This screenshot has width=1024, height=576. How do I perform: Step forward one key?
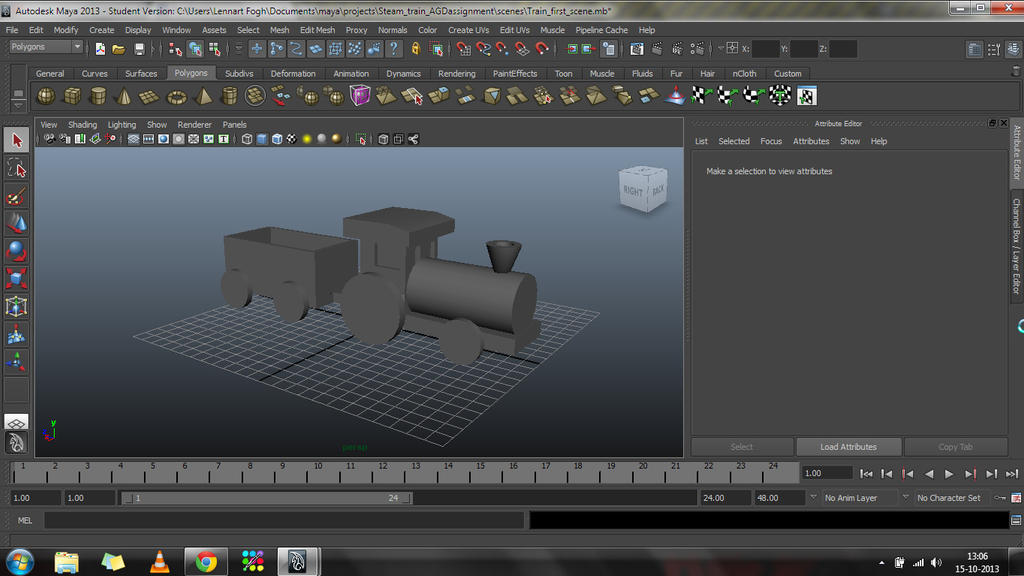[970, 474]
